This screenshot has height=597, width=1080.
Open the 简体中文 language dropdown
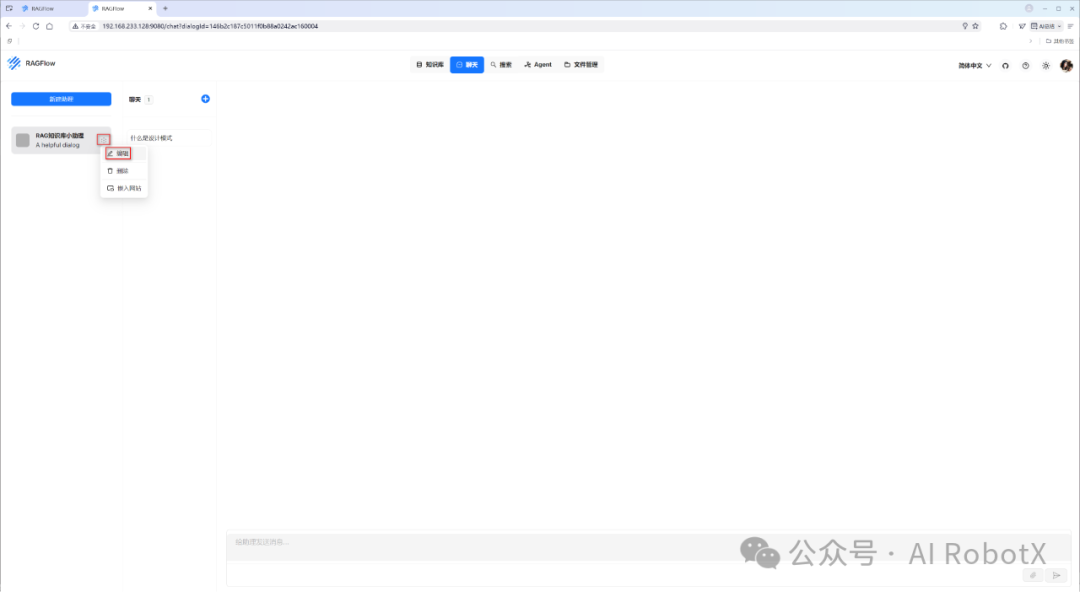[x=975, y=66]
